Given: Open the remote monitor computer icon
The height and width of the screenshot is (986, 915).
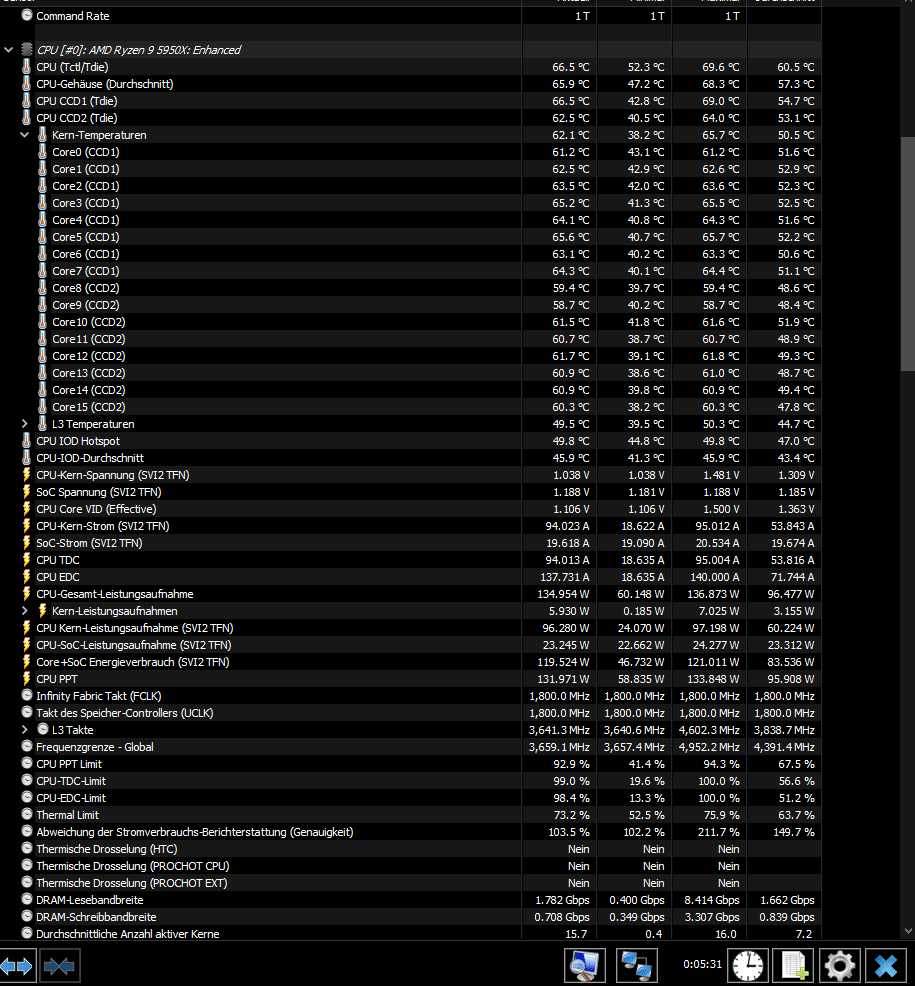Looking at the screenshot, I should tap(584, 965).
